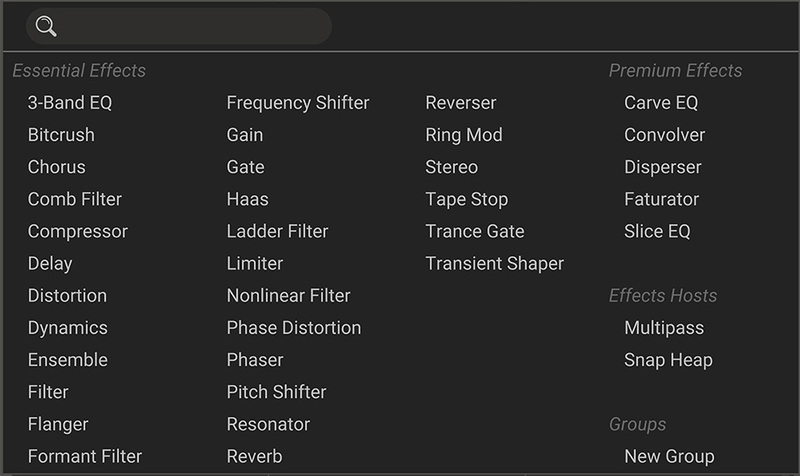Select the Reverser effect
Image resolution: width=800 pixels, height=476 pixels.
(x=461, y=103)
